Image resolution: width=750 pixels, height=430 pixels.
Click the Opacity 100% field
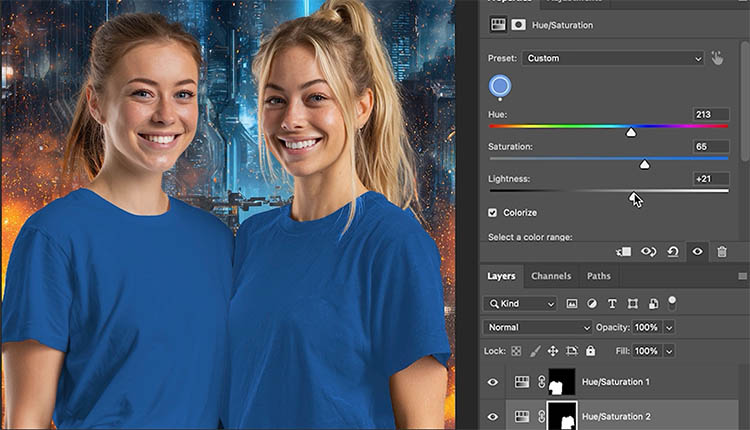647,328
